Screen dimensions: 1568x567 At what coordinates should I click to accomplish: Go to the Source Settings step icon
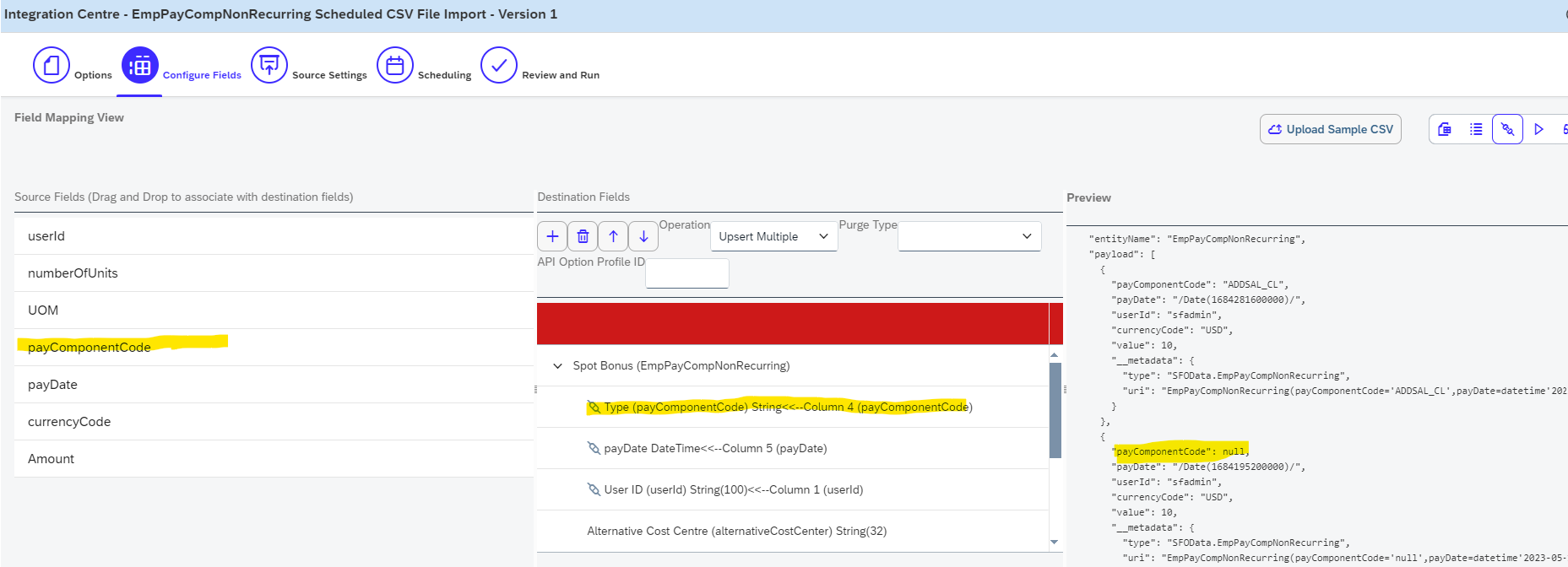tap(269, 65)
